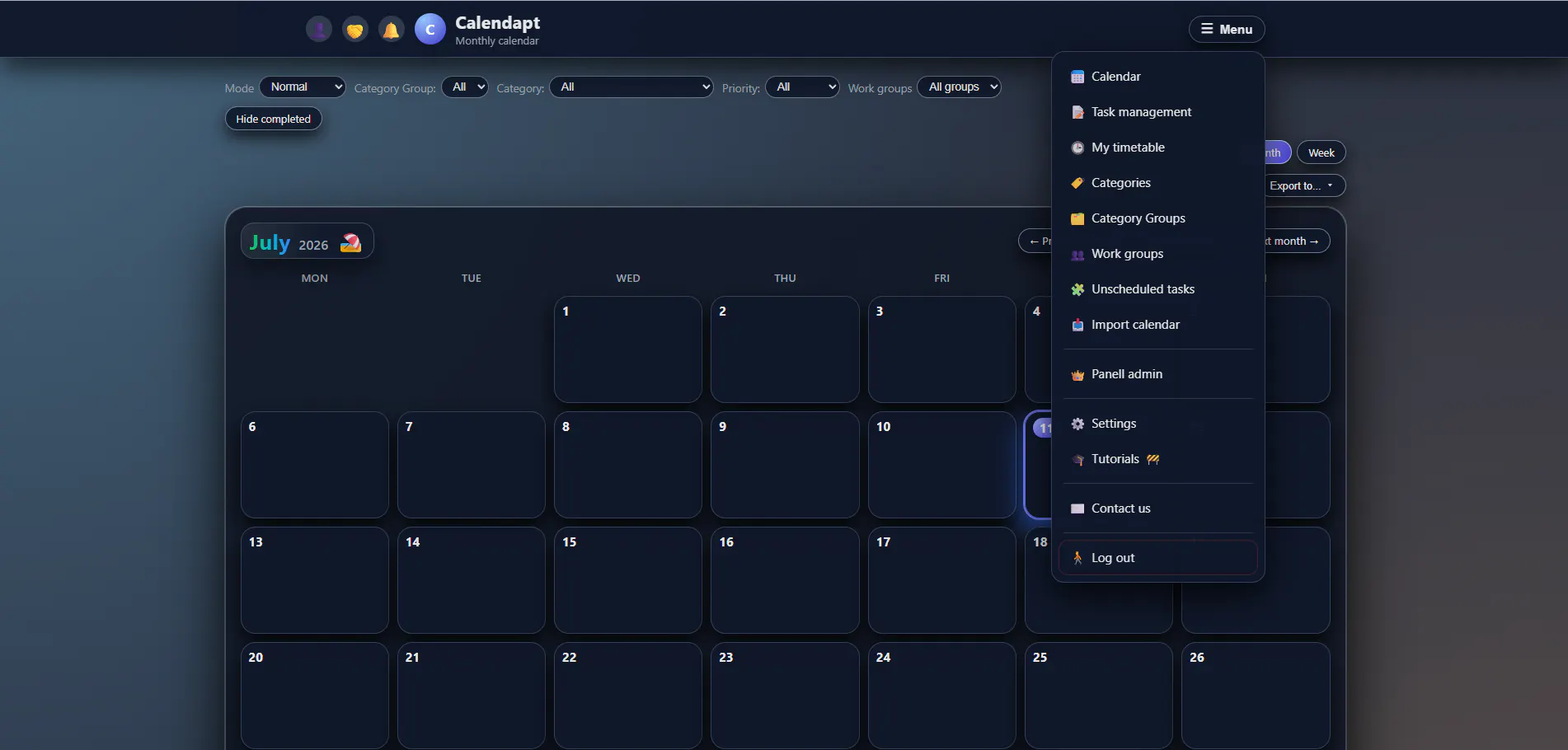
Task: Select day 6 cell in July
Action: 315,465
